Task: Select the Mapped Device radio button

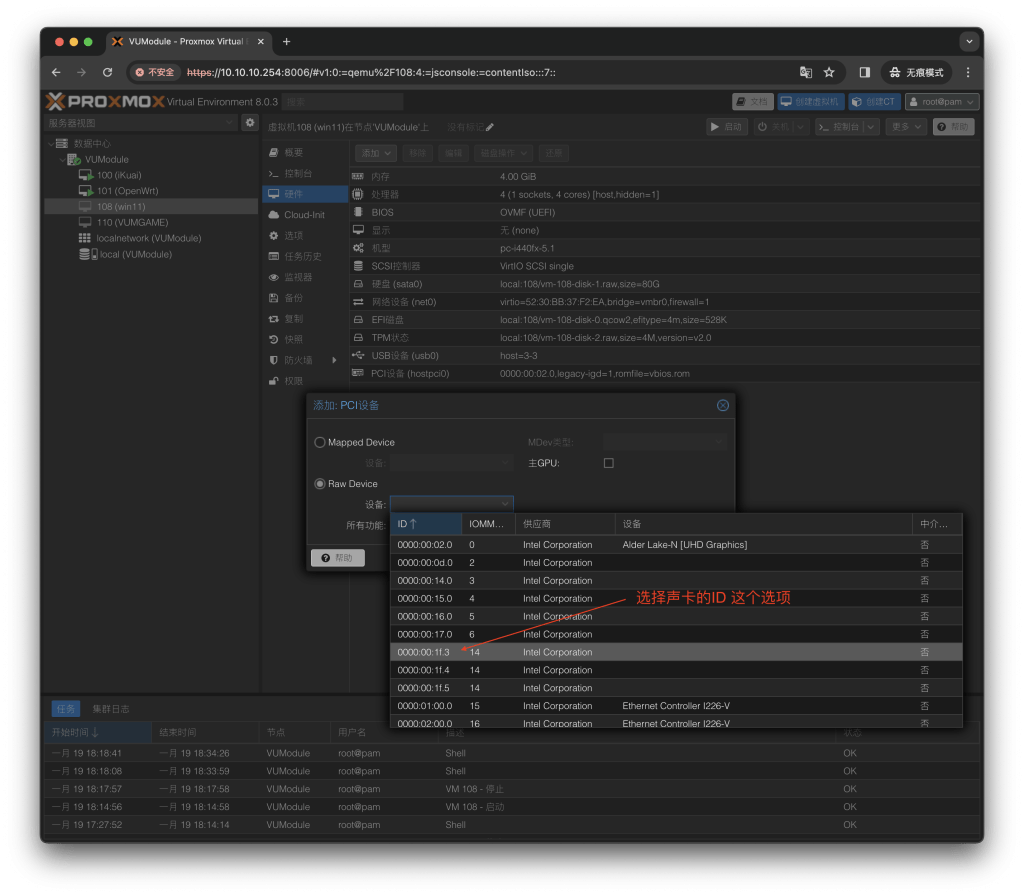Action: 320,442
